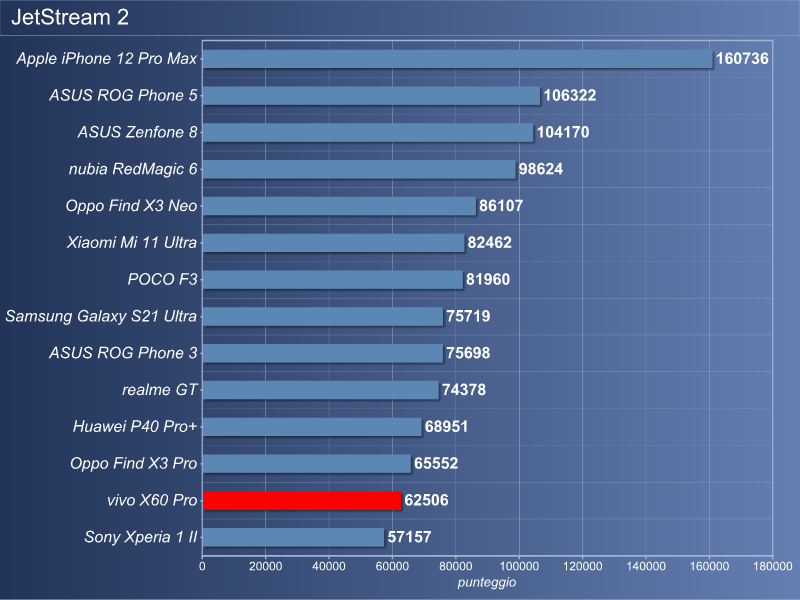
Task: Select the score value "57157"
Action: pos(409,537)
